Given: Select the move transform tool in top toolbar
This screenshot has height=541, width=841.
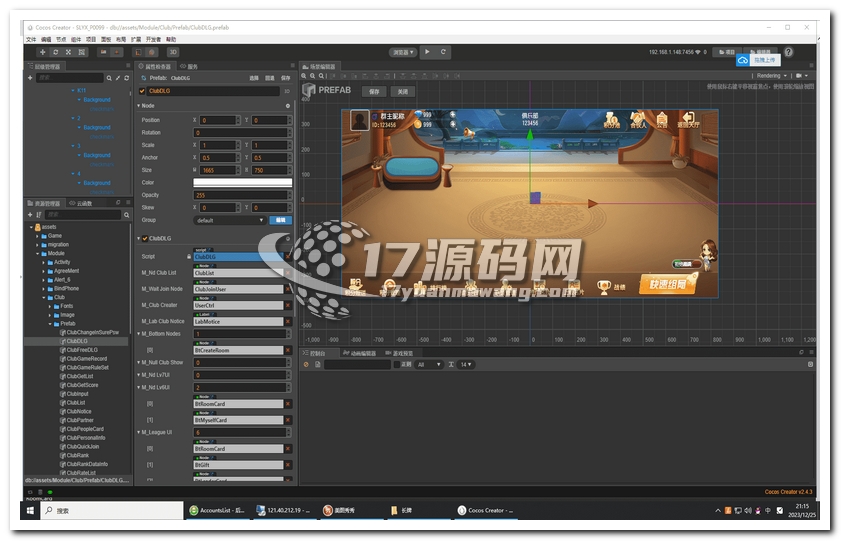Looking at the screenshot, I should tap(42, 52).
